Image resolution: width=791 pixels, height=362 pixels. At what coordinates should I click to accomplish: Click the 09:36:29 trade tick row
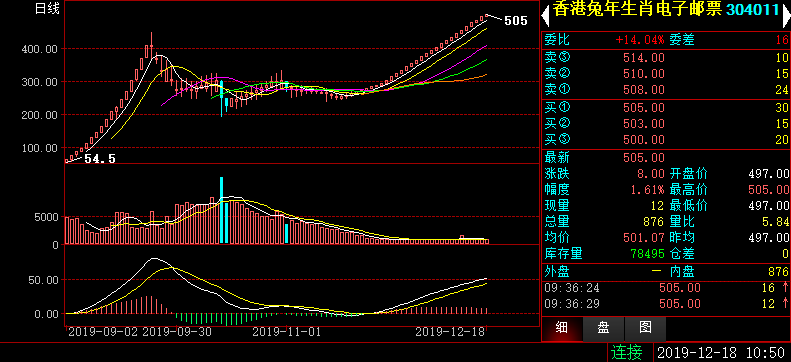point(666,304)
